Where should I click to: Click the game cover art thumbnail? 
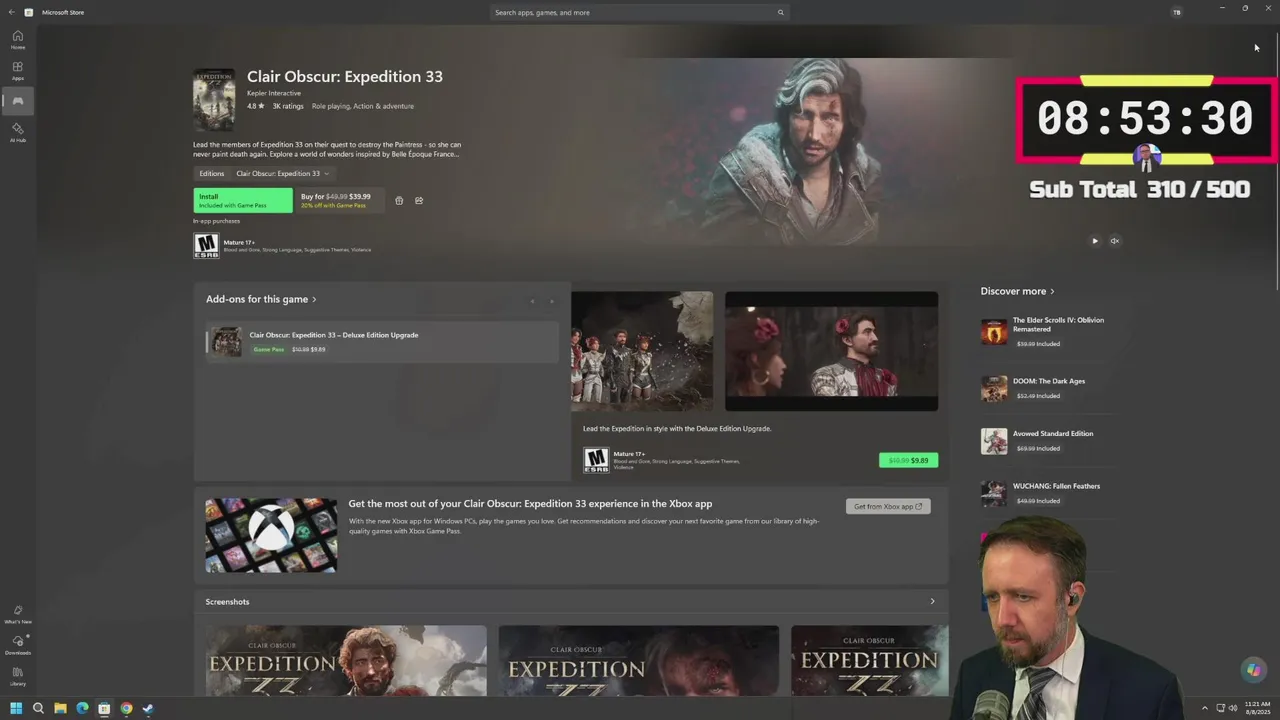pyautogui.click(x=214, y=99)
